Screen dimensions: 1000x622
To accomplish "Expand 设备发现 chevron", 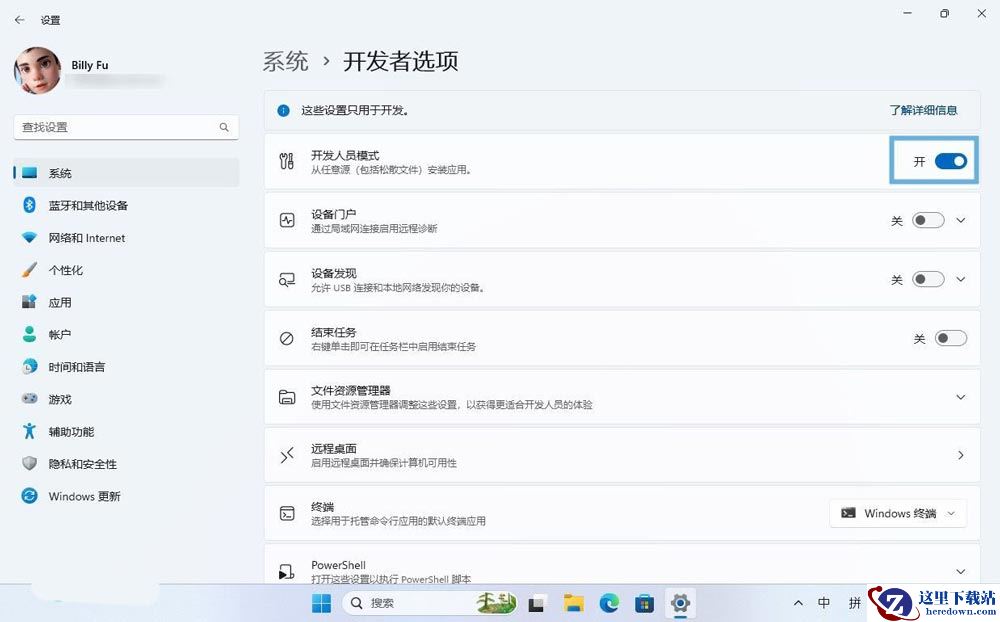I will [x=961, y=279].
